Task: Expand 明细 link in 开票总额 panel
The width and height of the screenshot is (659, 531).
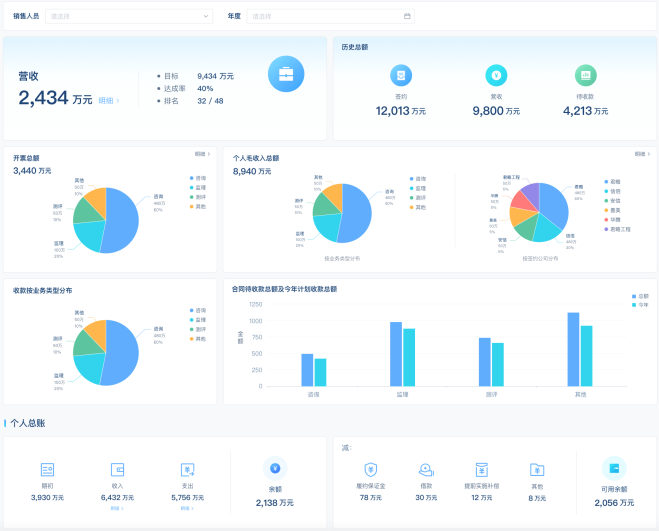Action: click(201, 154)
